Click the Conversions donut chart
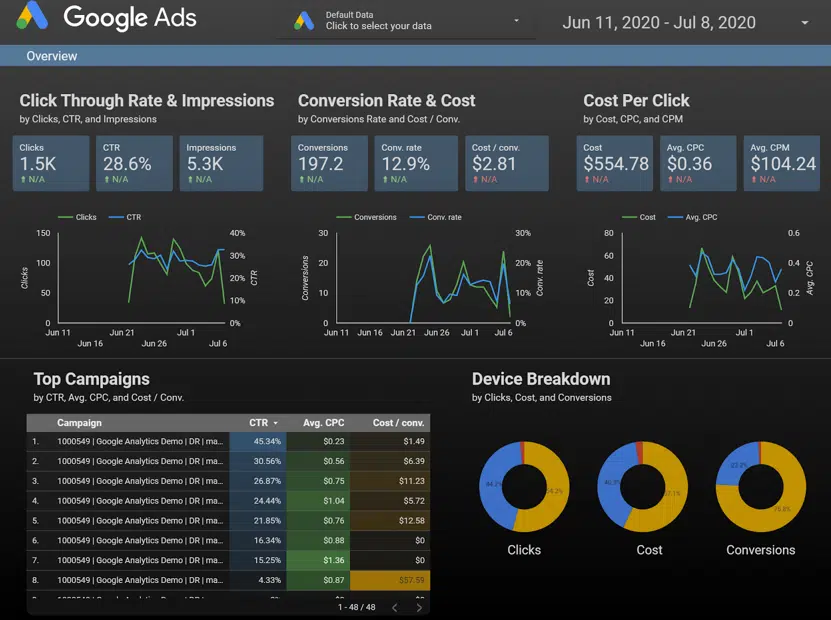 [x=761, y=488]
